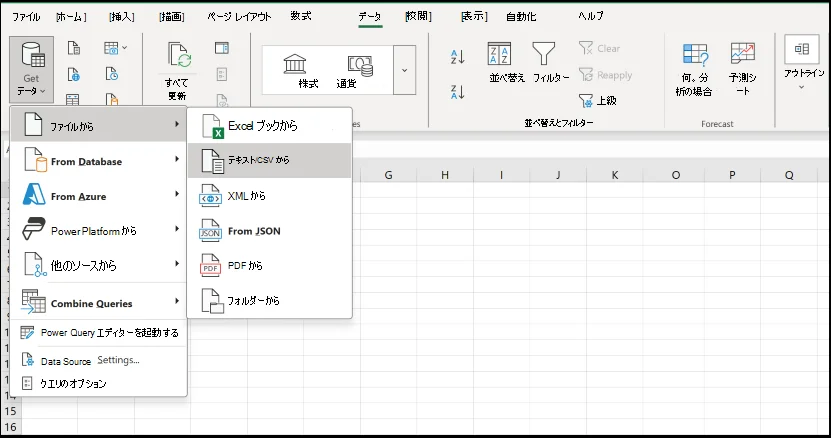The image size is (831, 438).
Task: Open the Queries & Connections pane icon
Action: (222, 48)
